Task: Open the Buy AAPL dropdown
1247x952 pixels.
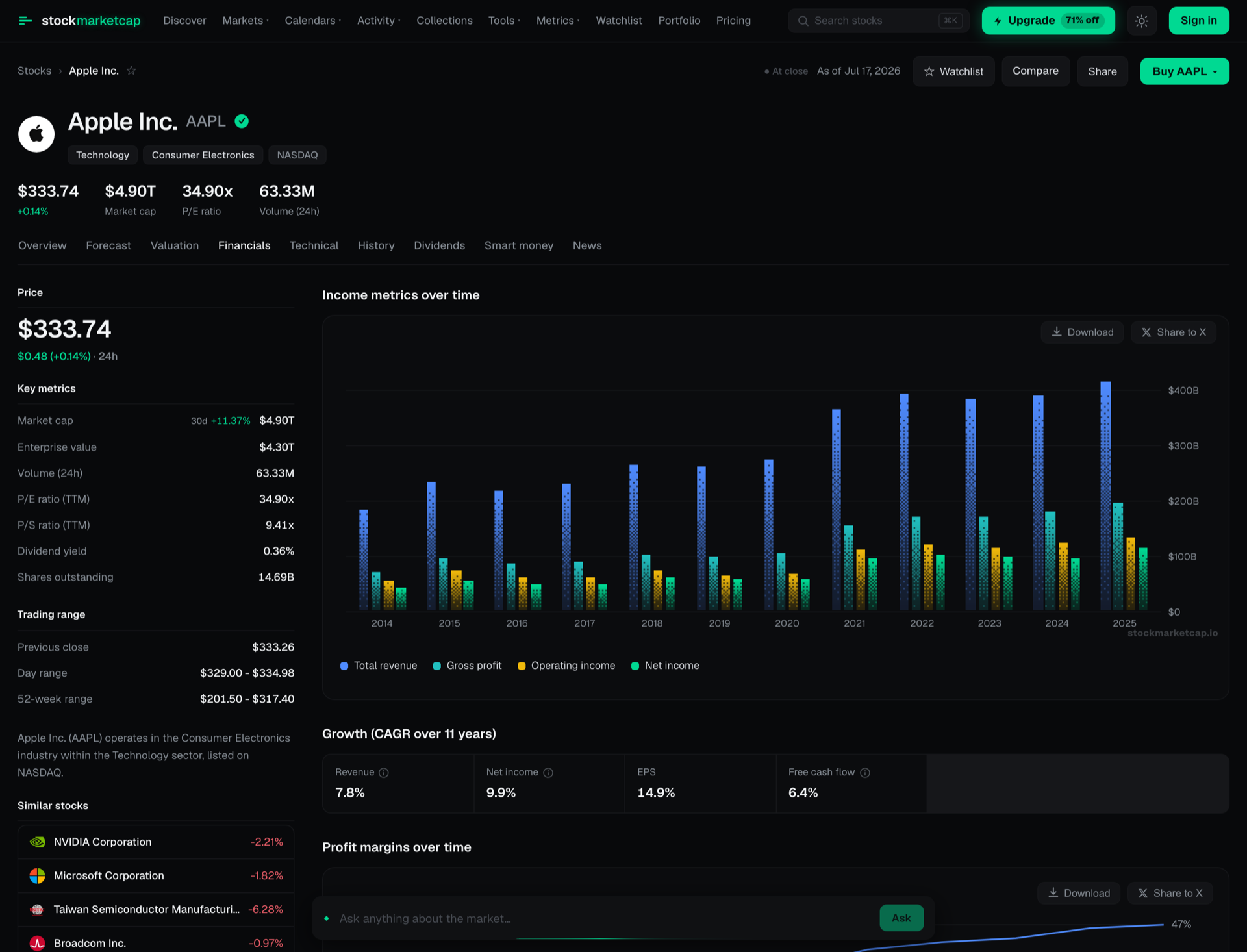Action: tap(1185, 71)
